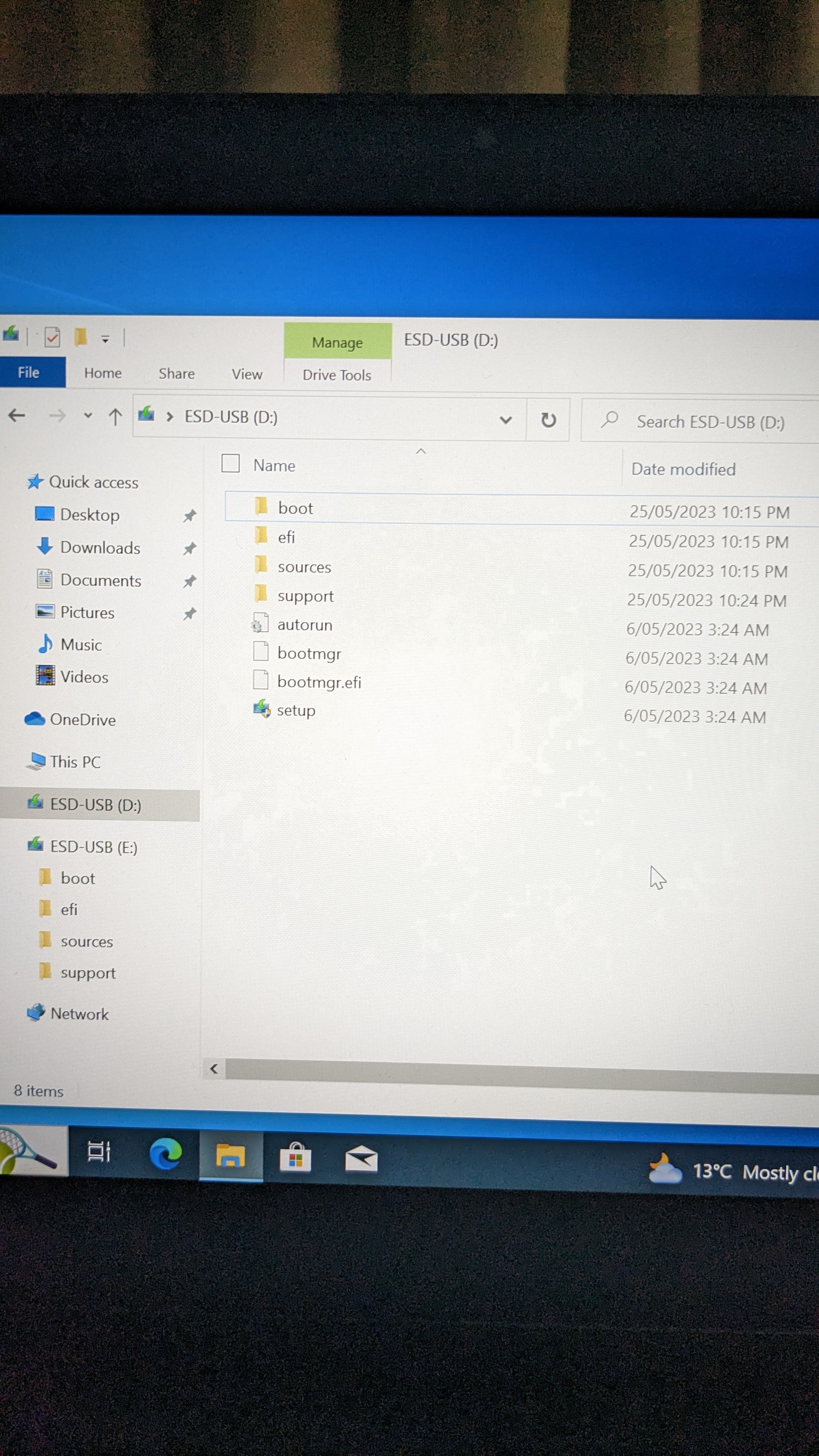
Task: Launch Microsoft Edge from the taskbar
Action: pyautogui.click(x=166, y=1154)
